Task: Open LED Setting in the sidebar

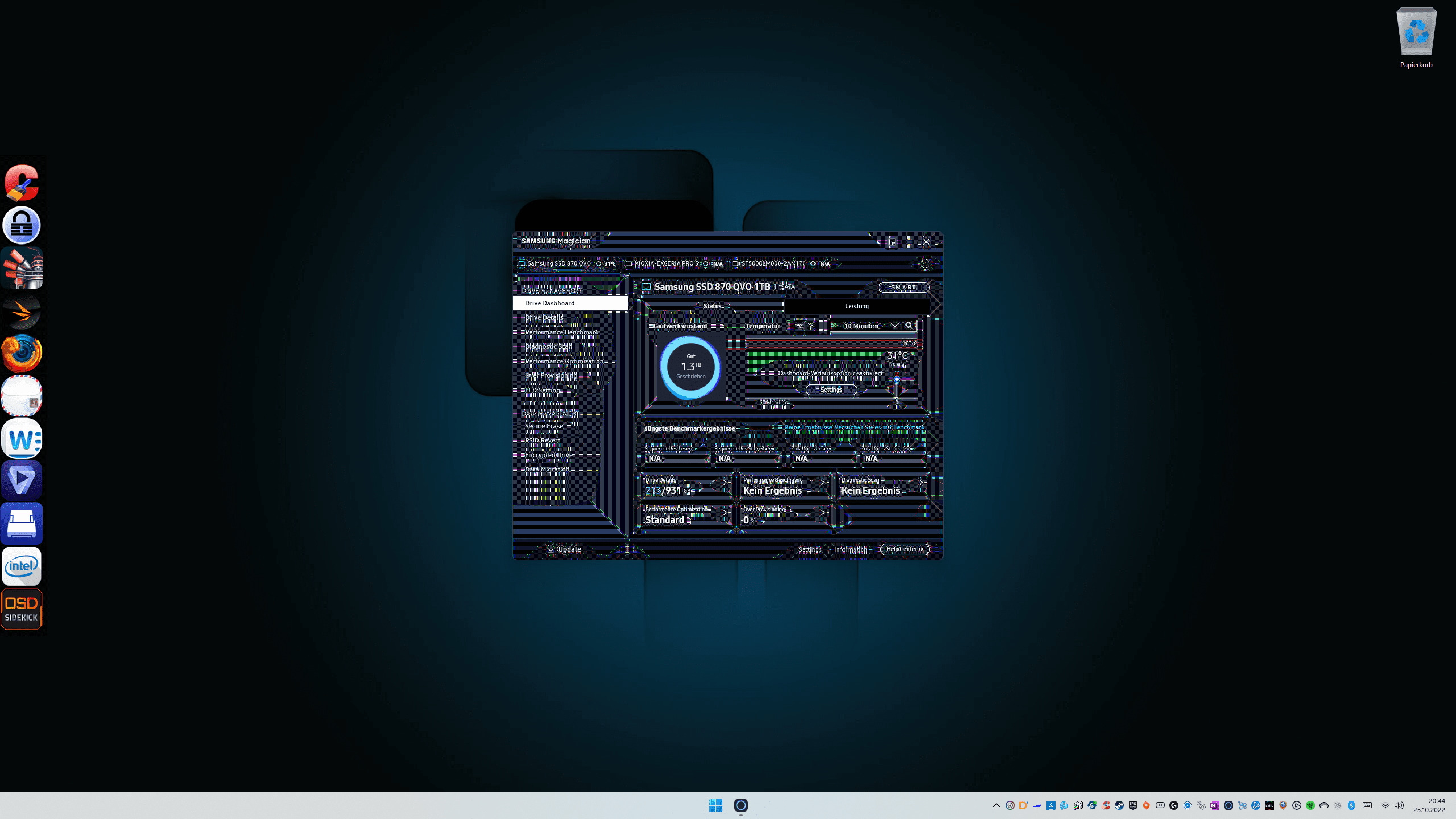Action: (543, 390)
